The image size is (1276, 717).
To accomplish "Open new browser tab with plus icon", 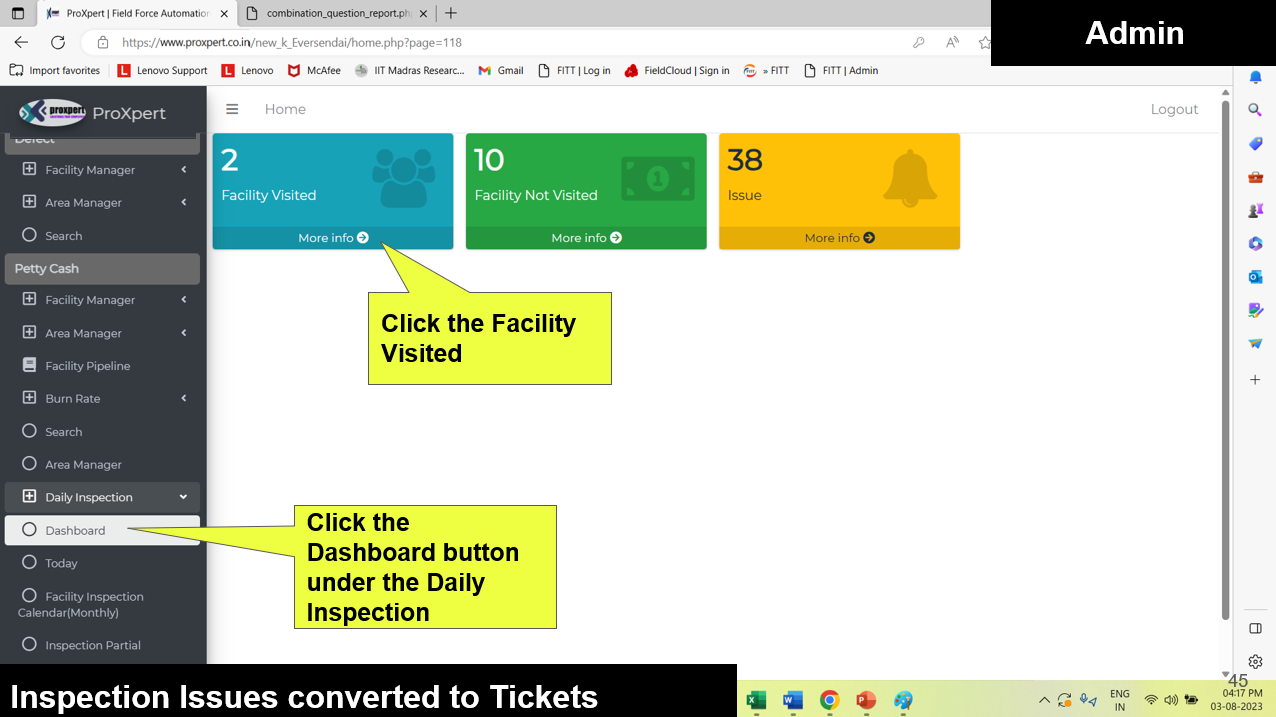I will (x=451, y=13).
